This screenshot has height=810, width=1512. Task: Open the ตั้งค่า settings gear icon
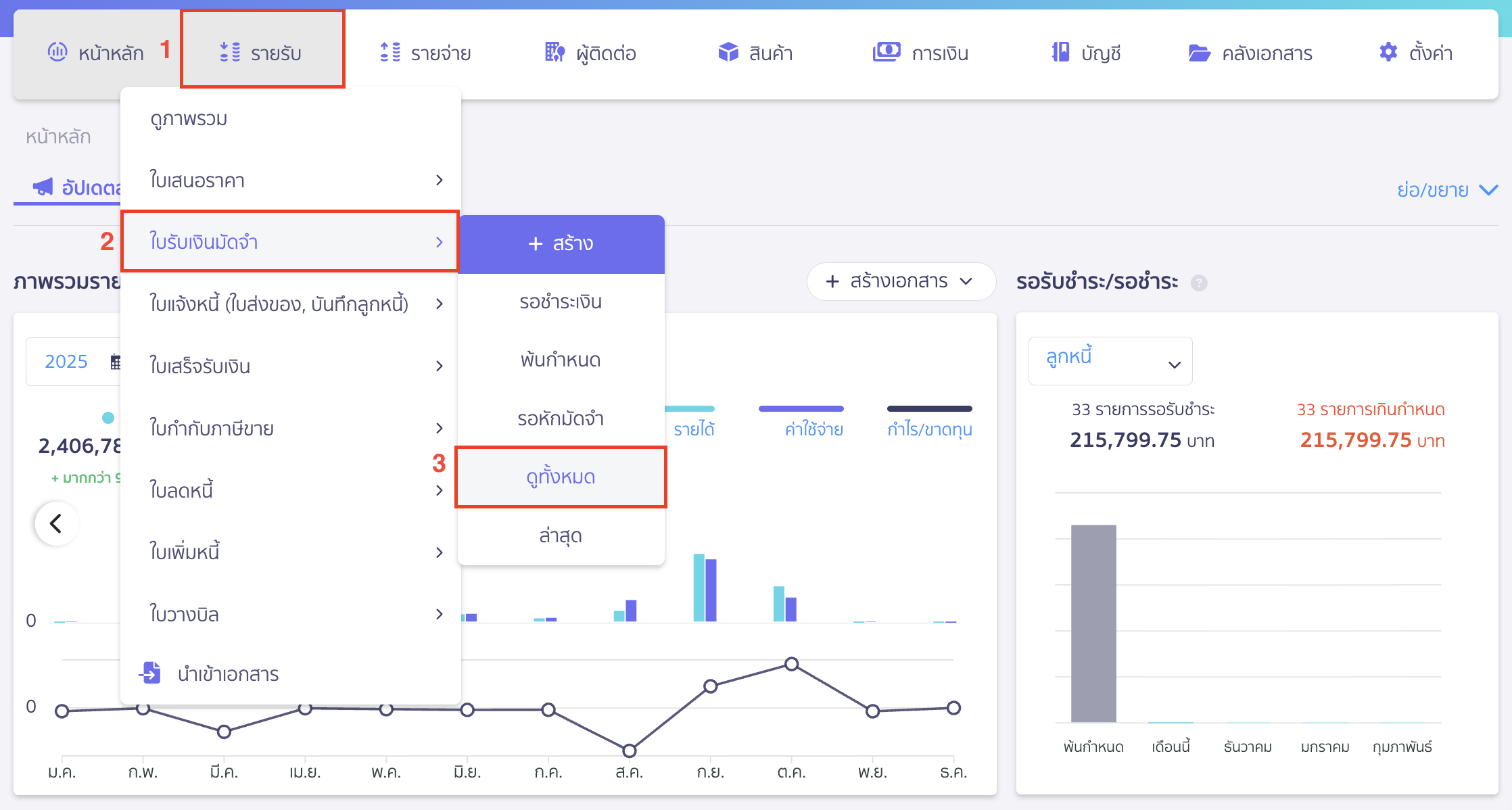coord(1388,52)
